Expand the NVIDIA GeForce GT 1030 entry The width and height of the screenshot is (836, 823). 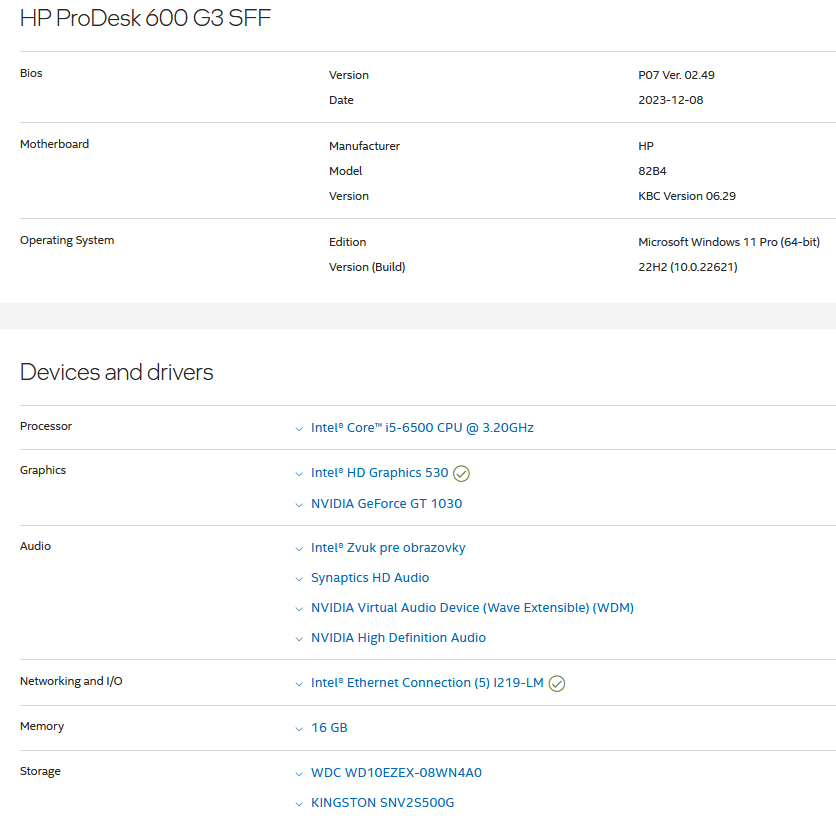pos(299,504)
